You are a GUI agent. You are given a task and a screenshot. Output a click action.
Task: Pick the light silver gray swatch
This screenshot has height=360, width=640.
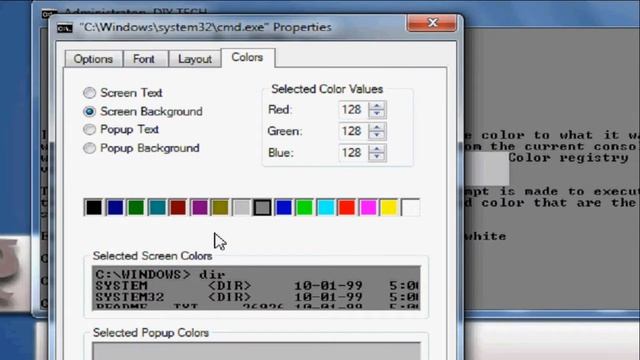point(241,207)
